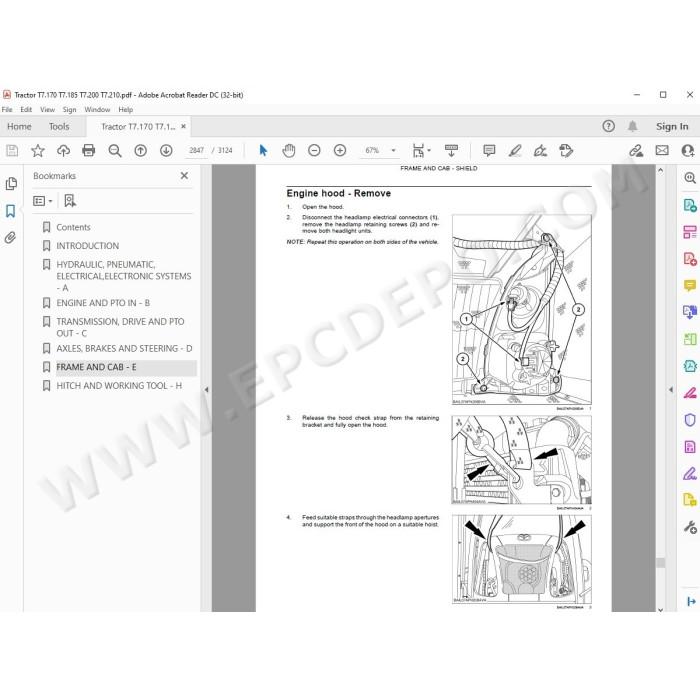700x700 pixels.
Task: Go to previous page arrow
Action: [x=141, y=151]
